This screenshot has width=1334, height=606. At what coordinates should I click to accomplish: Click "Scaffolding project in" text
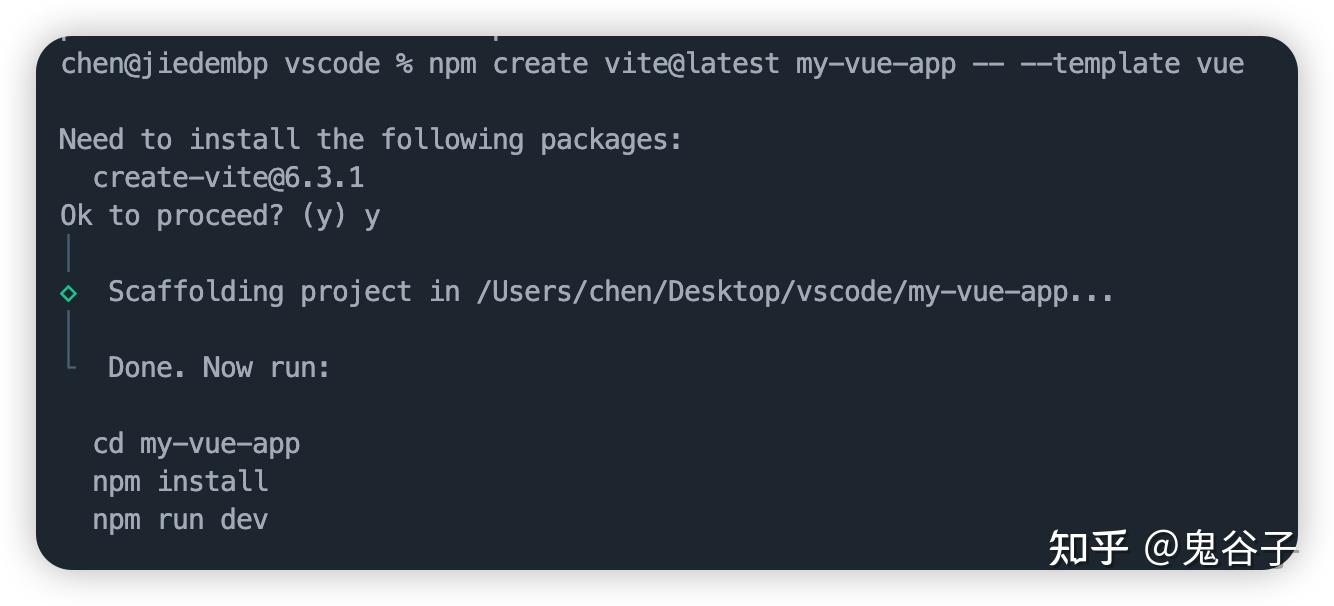[x=283, y=292]
